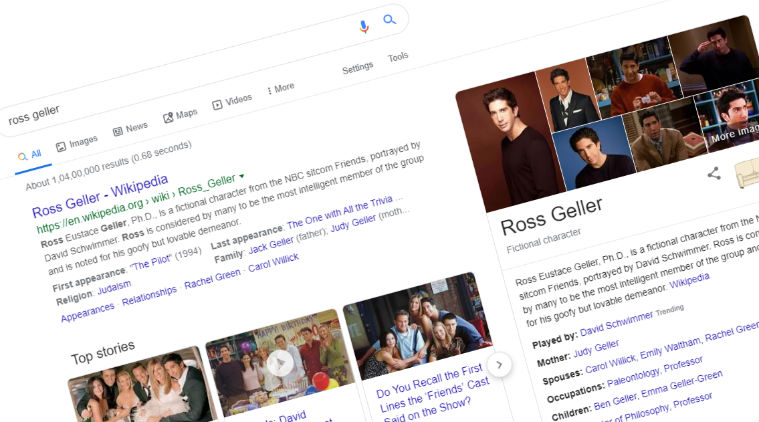The image size is (759, 422).
Task: Open the Wikipedia URL dropdown arrow
Action: (x=241, y=178)
